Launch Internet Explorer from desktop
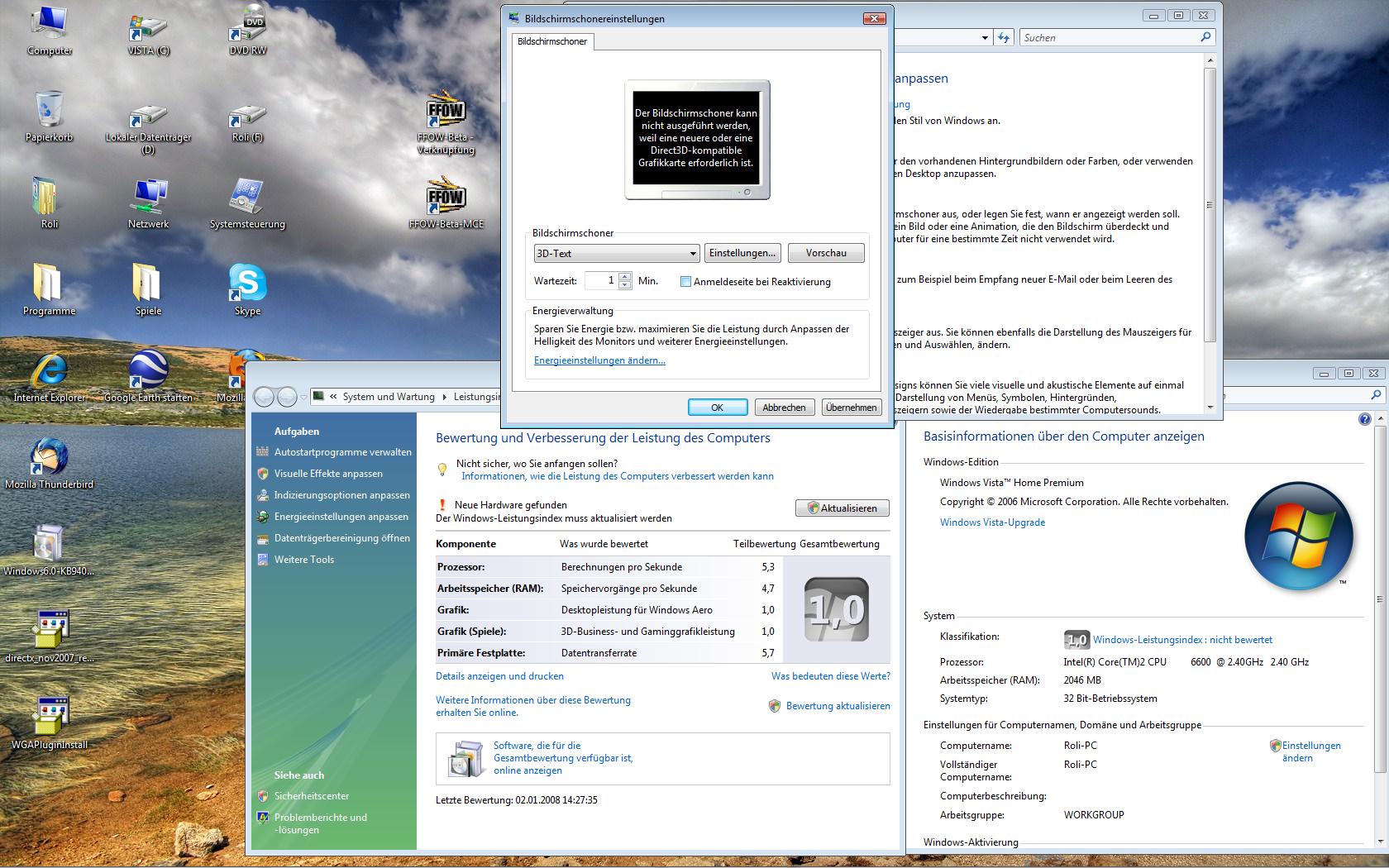 click(49, 377)
